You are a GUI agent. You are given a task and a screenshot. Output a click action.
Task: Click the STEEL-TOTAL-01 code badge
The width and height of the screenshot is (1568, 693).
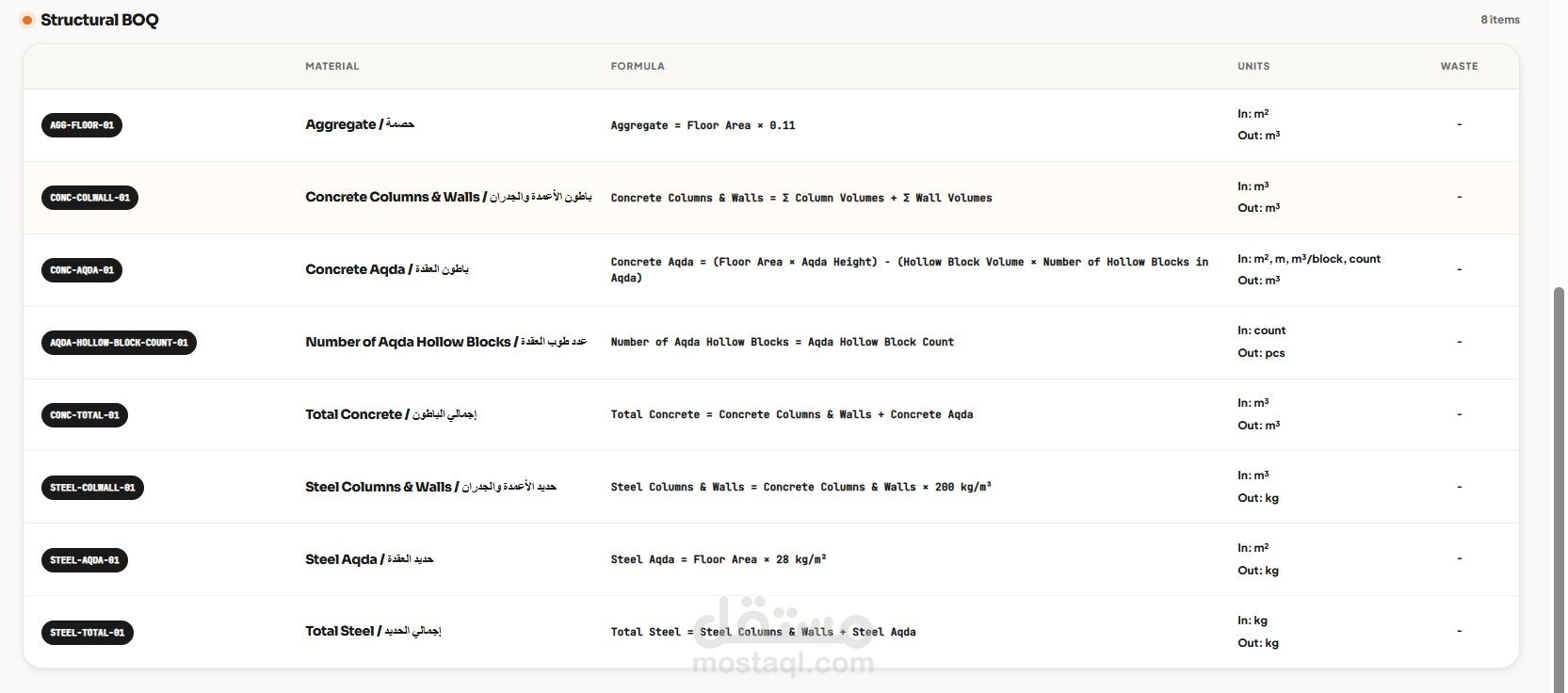(x=88, y=633)
